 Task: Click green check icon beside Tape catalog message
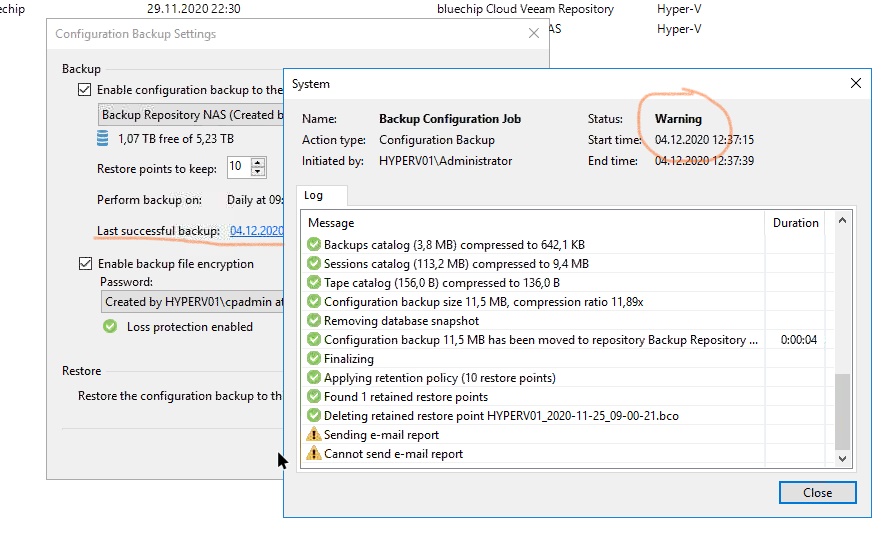click(314, 283)
